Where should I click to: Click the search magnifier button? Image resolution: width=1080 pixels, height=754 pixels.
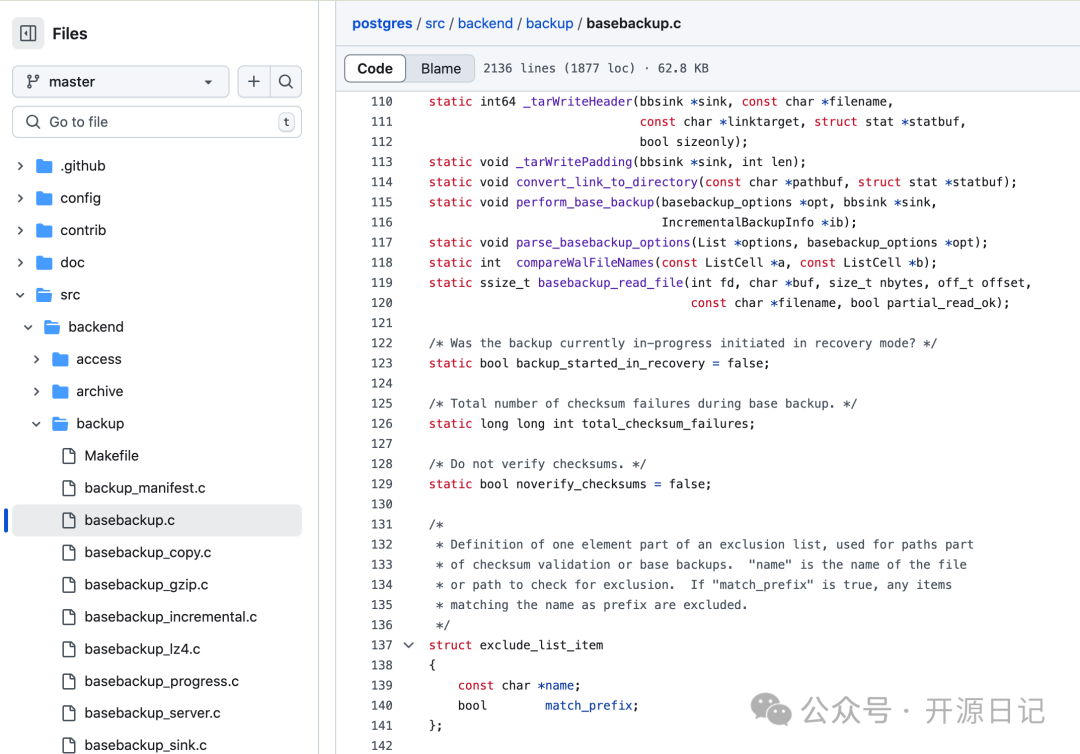click(286, 82)
